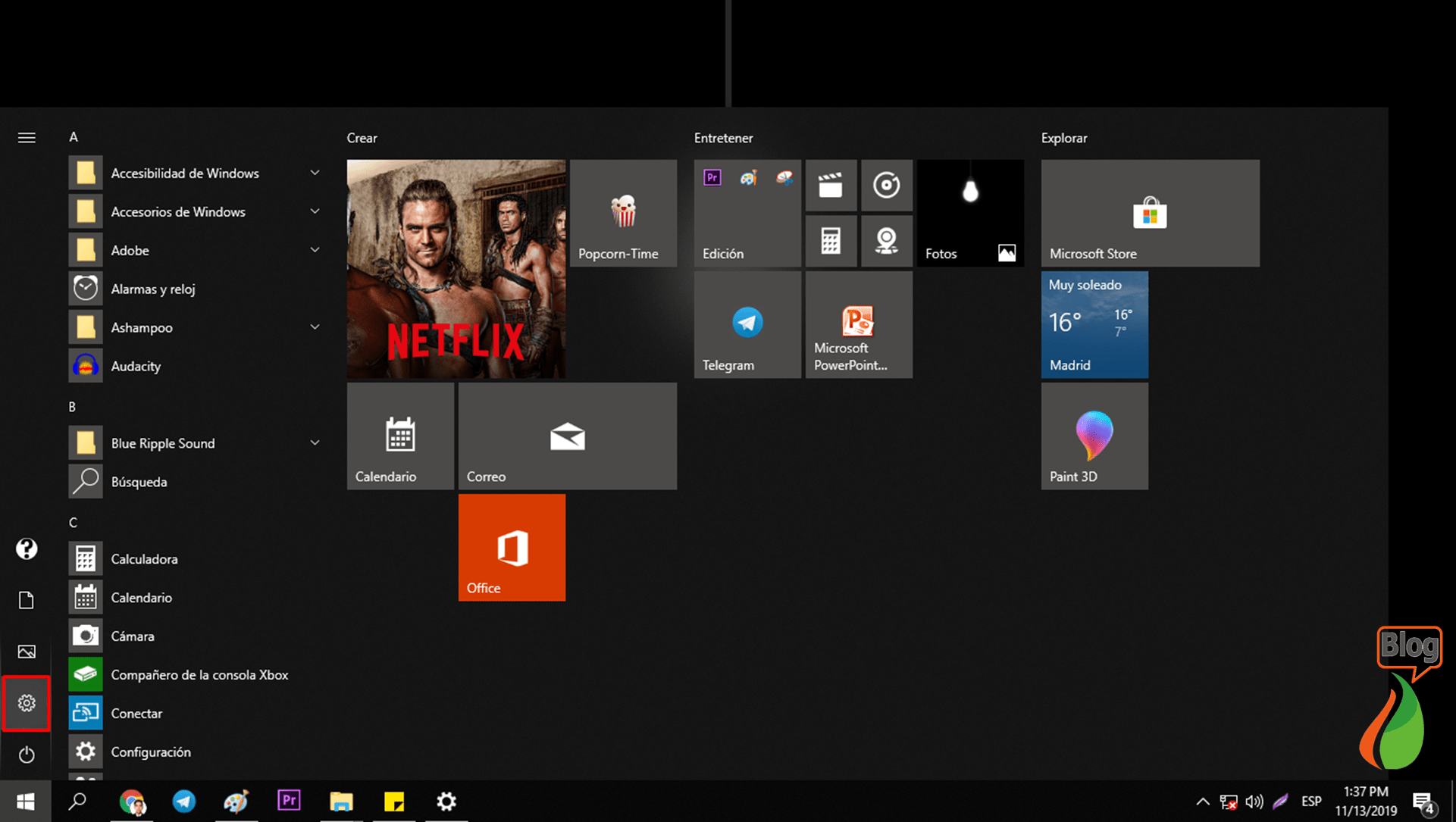Open Chrome from the taskbar
Screen dimensions: 1456x822
132,801
